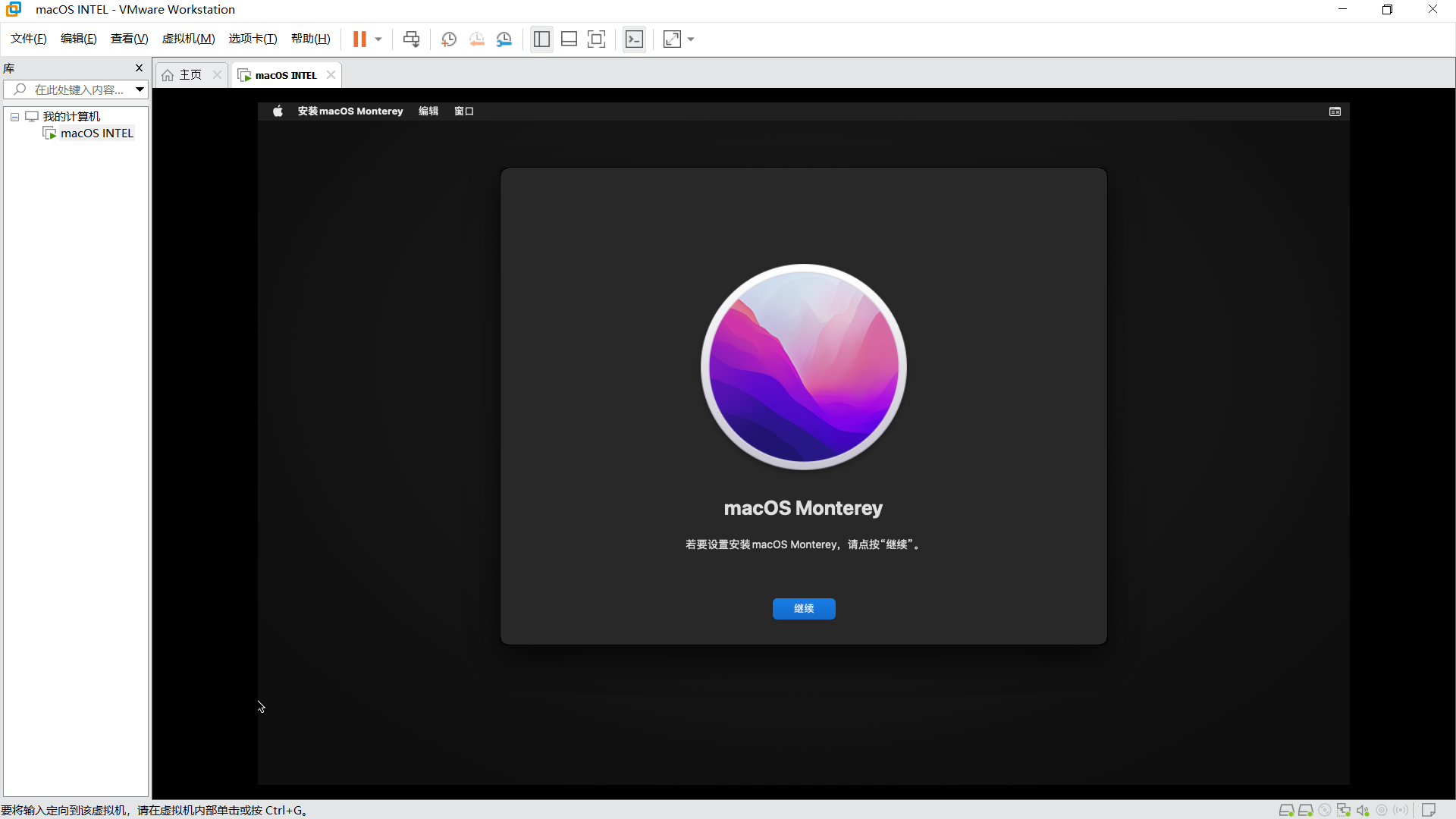
Task: Toggle the thumbnail bar view button
Action: [x=569, y=39]
